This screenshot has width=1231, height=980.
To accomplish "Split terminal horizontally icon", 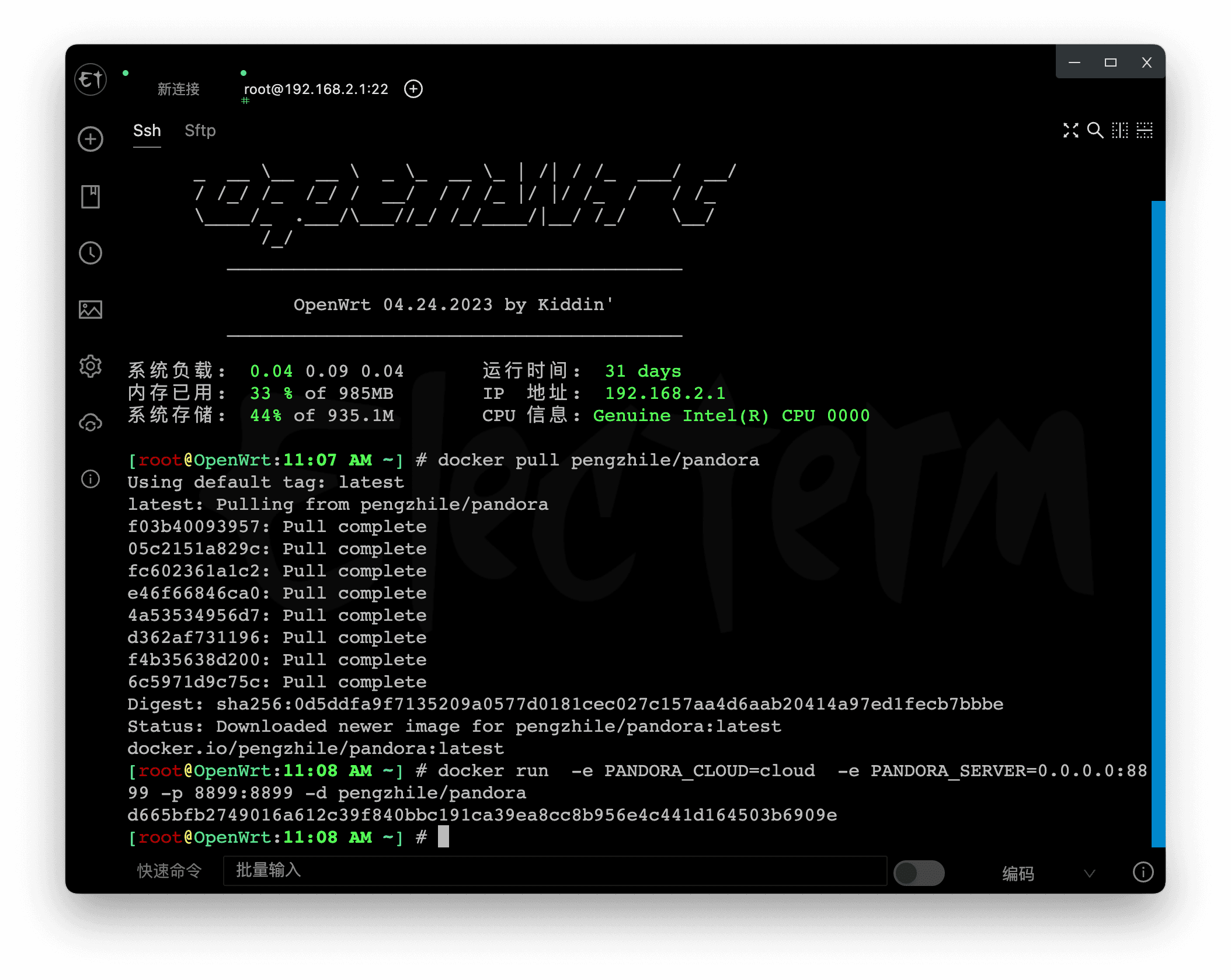I will (x=1144, y=130).
